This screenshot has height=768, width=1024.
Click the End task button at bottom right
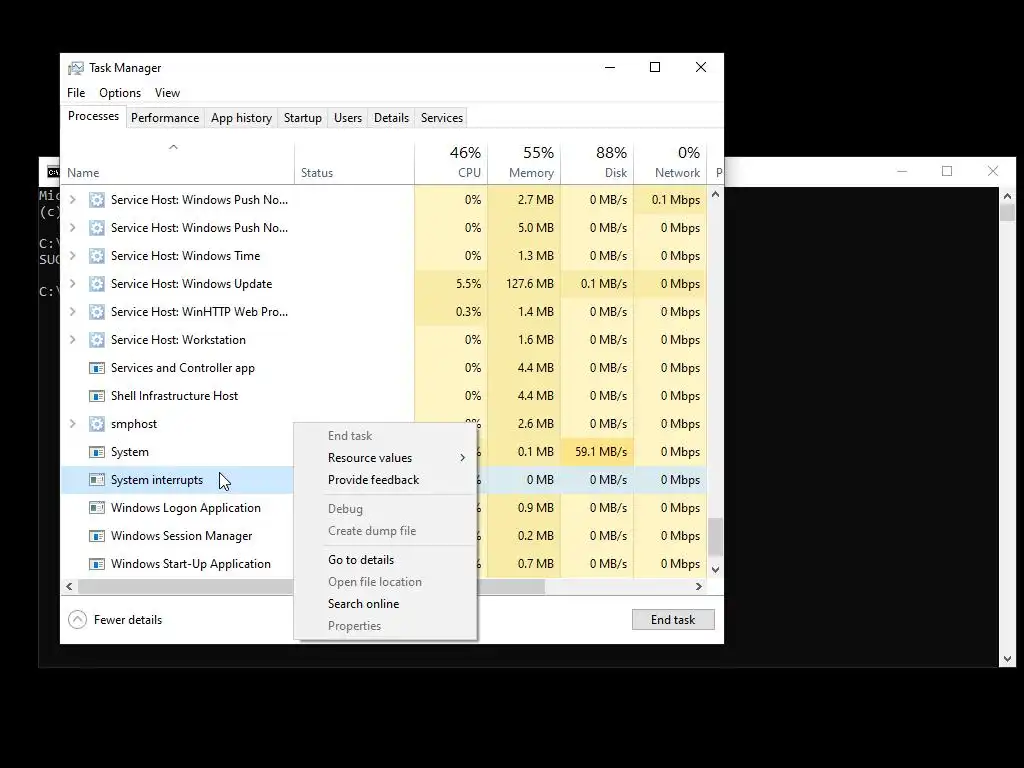(673, 620)
